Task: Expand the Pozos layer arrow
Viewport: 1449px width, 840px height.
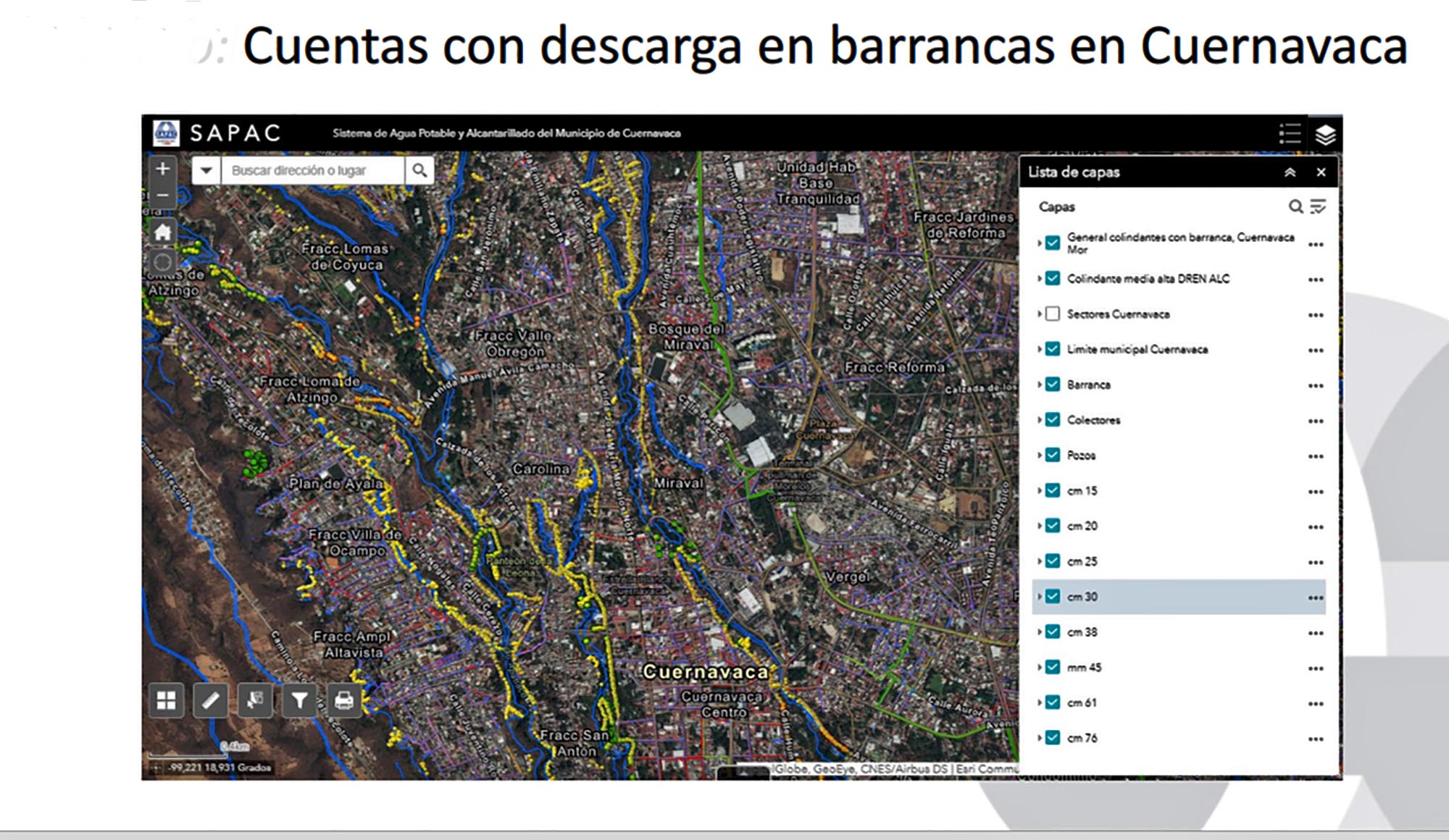Action: (x=1040, y=455)
